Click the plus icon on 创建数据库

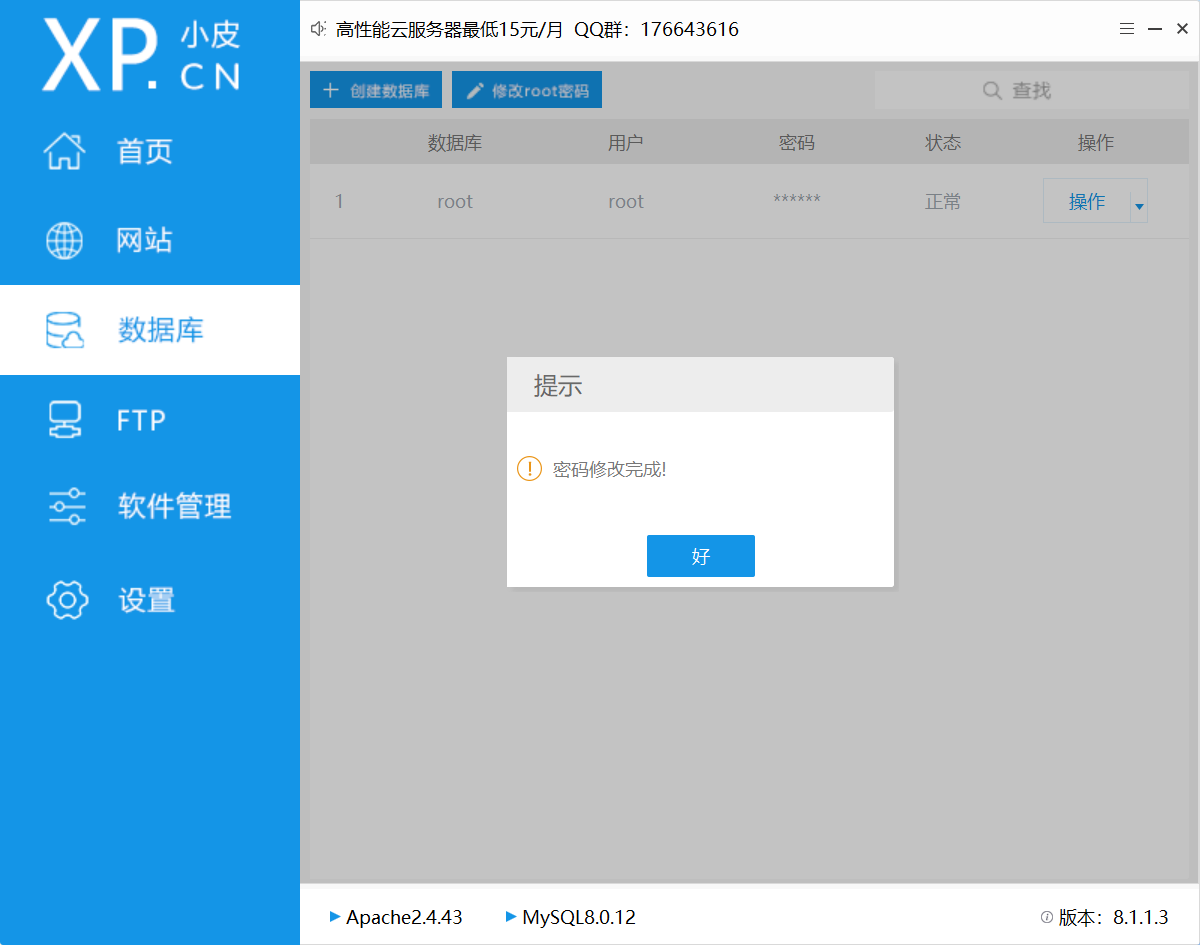(x=331, y=90)
